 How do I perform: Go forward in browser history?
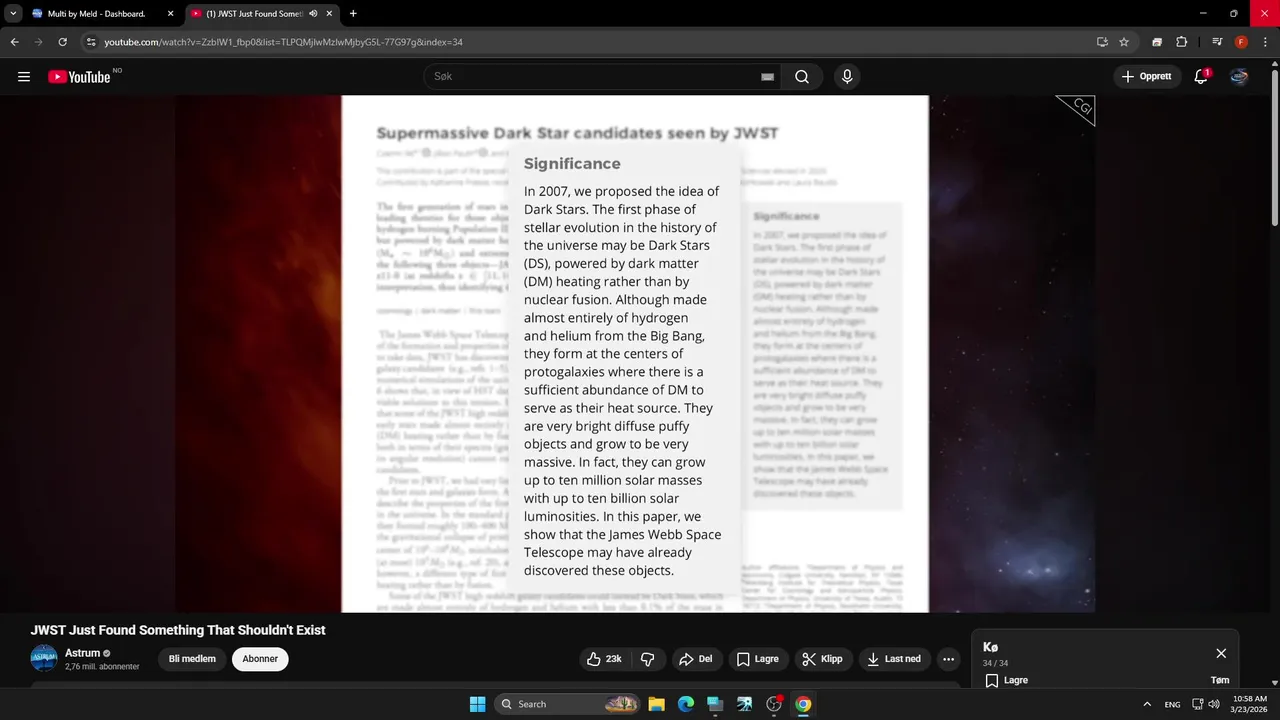point(39,42)
